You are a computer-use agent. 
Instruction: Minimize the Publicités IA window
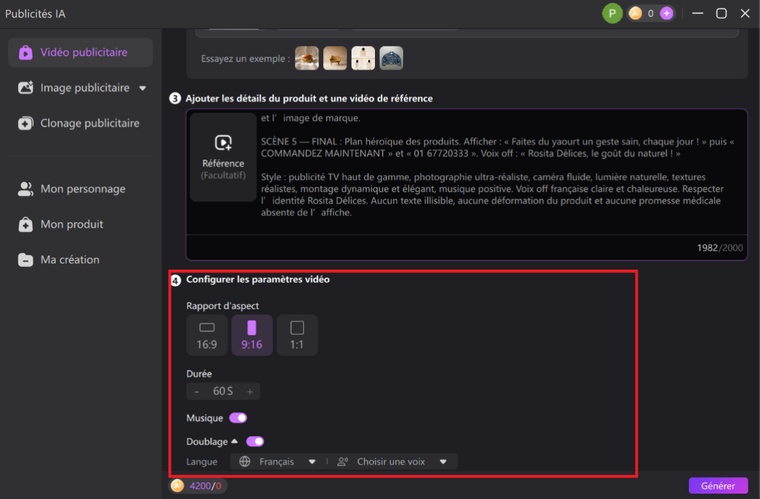pos(697,13)
